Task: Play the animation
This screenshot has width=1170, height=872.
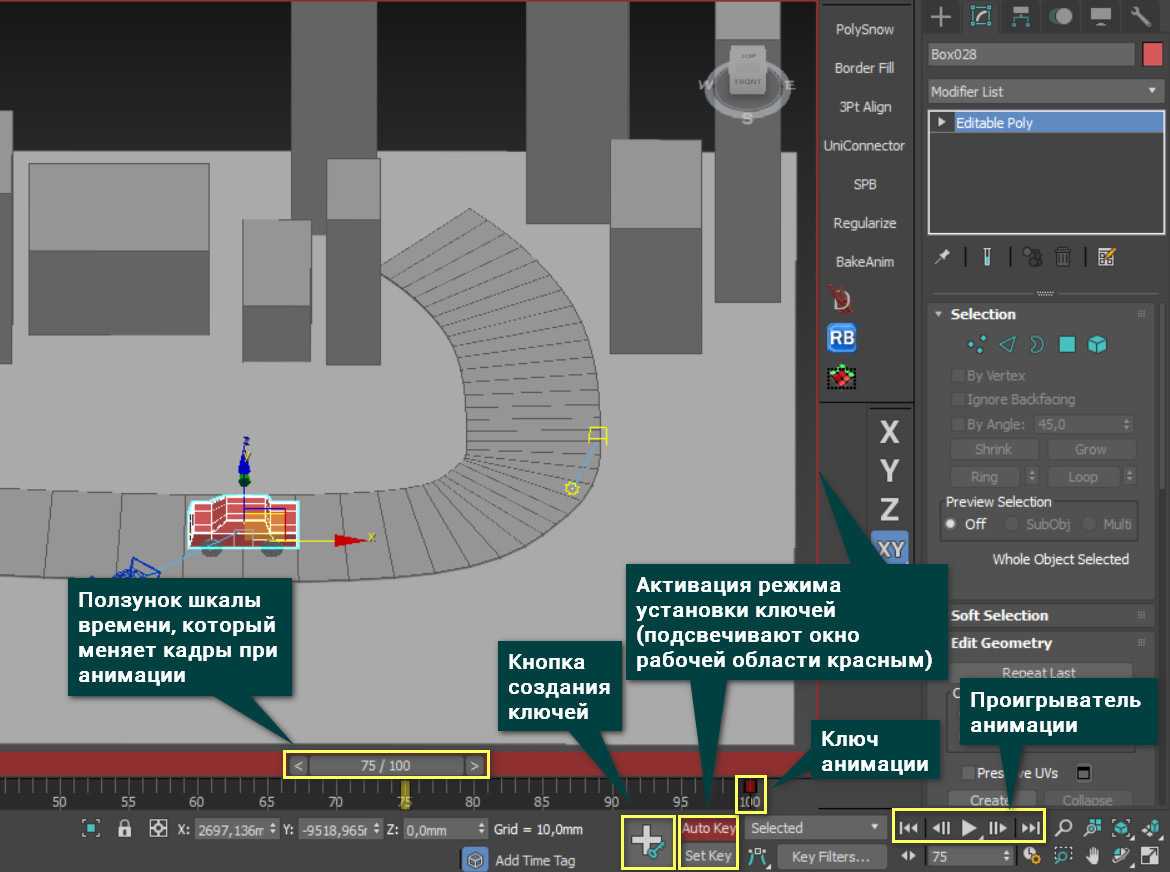Action: tap(968, 828)
